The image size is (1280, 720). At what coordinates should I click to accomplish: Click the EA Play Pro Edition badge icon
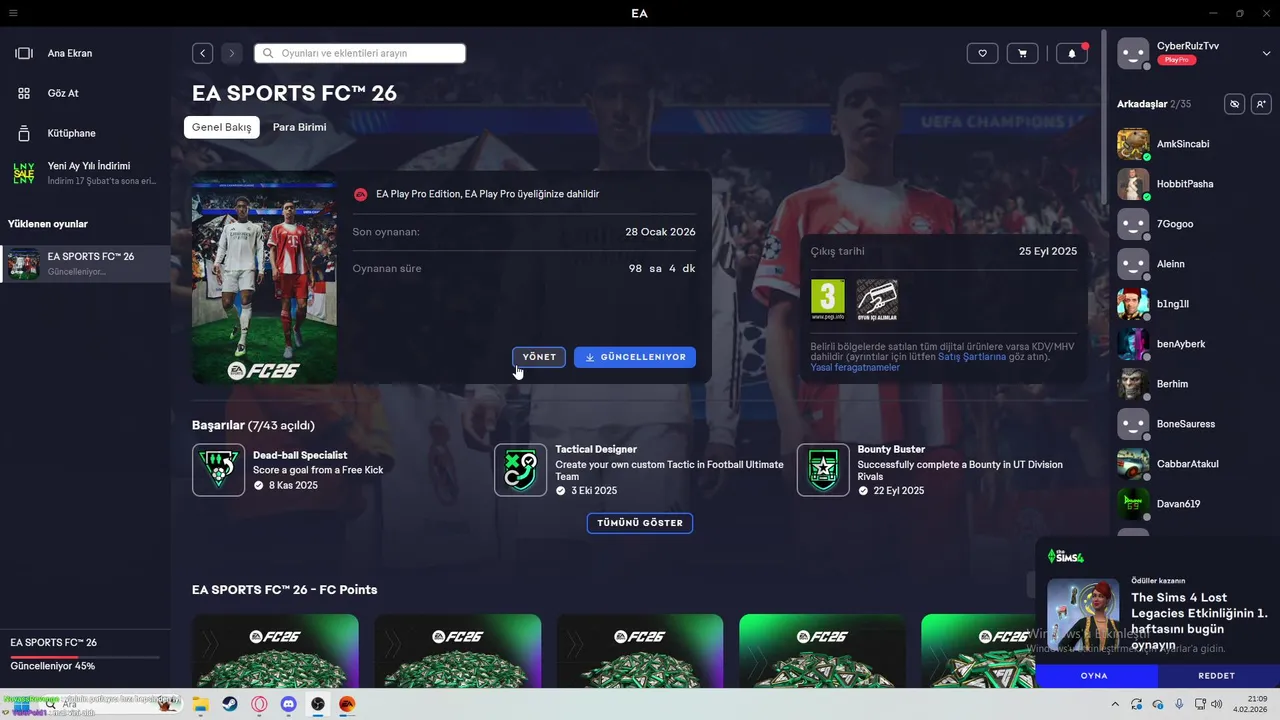361,194
